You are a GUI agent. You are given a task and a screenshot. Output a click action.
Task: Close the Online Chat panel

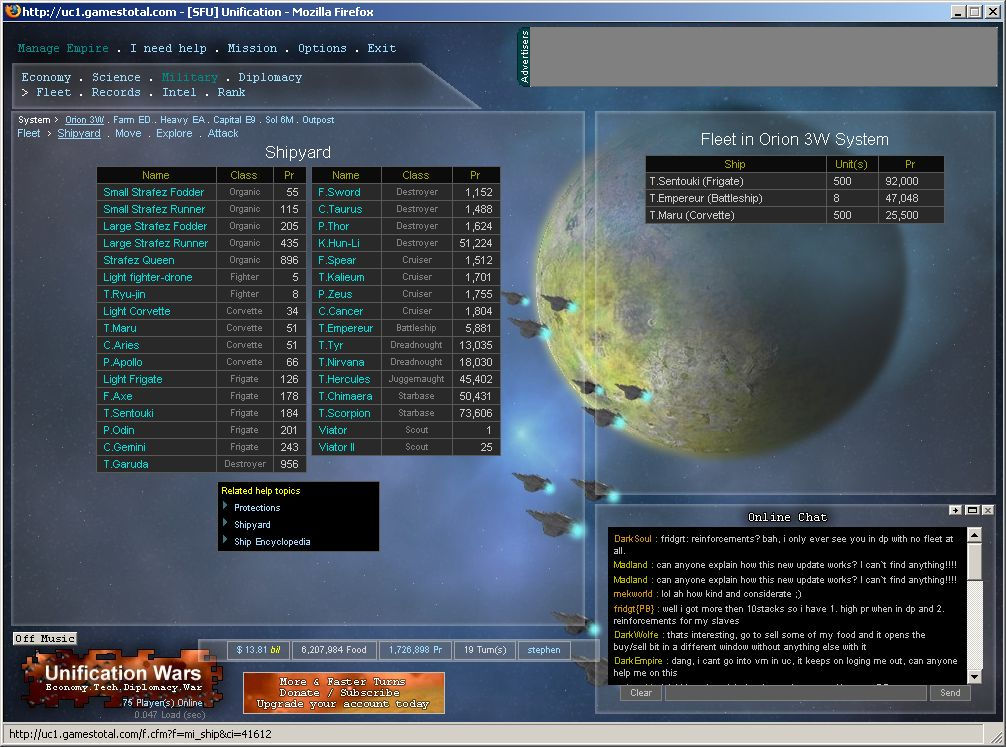pyautogui.click(x=987, y=510)
